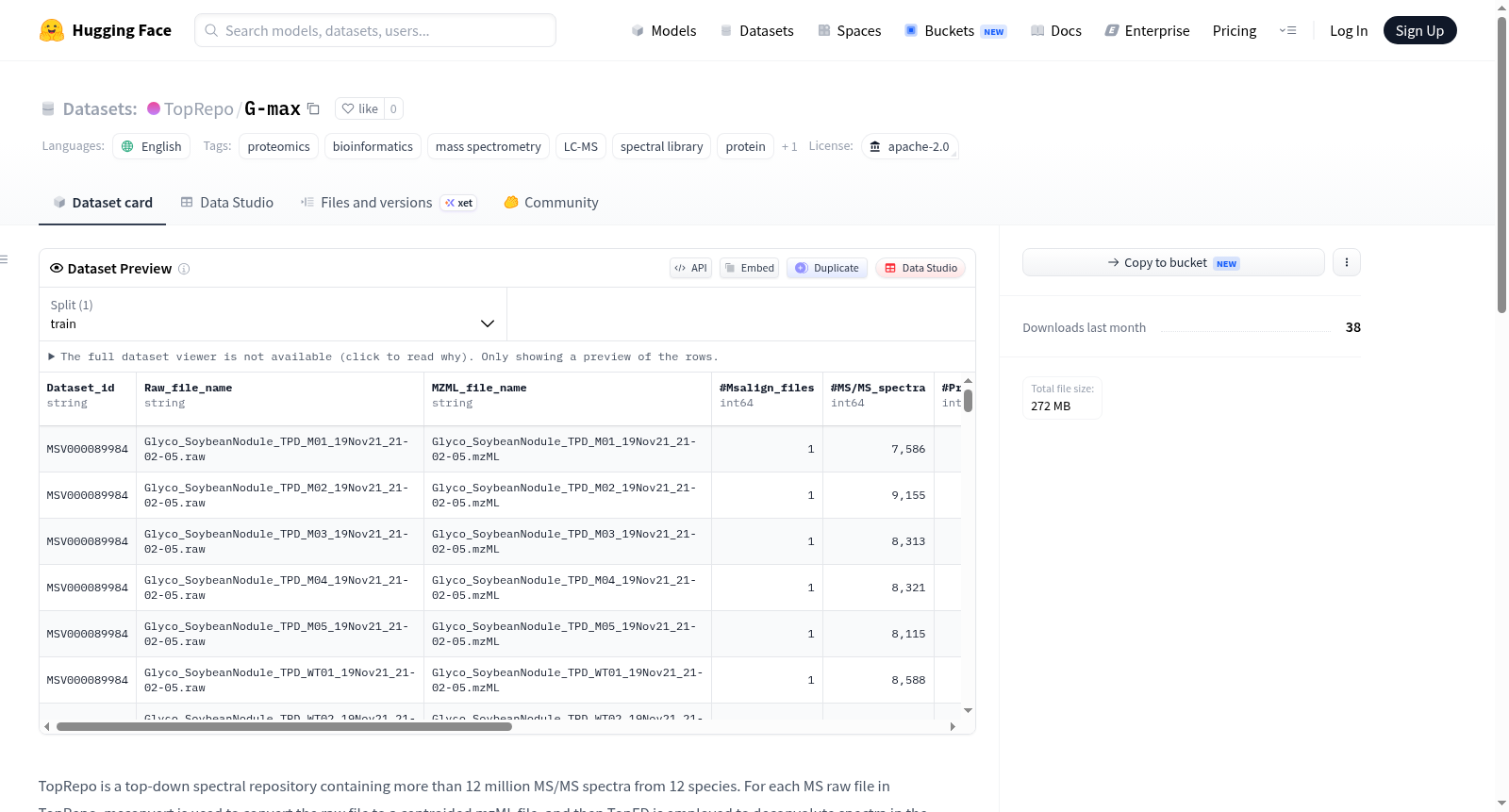The width and height of the screenshot is (1509, 812).
Task: Click the Total file size 272 MB box
Action: tap(1063, 398)
